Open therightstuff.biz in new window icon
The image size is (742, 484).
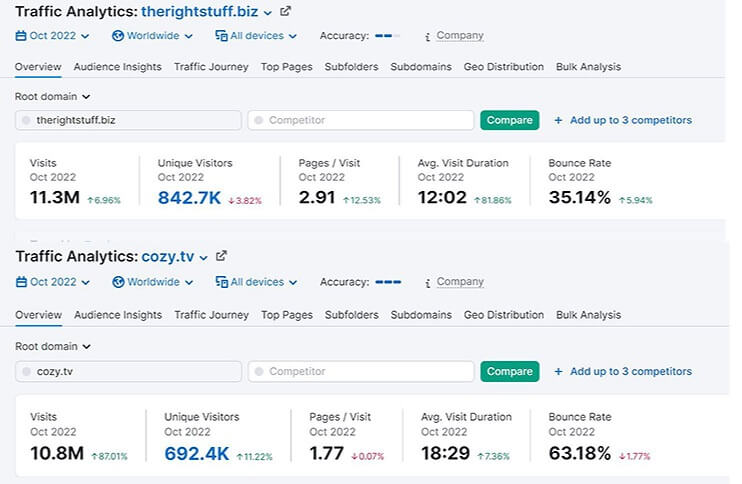click(x=285, y=11)
